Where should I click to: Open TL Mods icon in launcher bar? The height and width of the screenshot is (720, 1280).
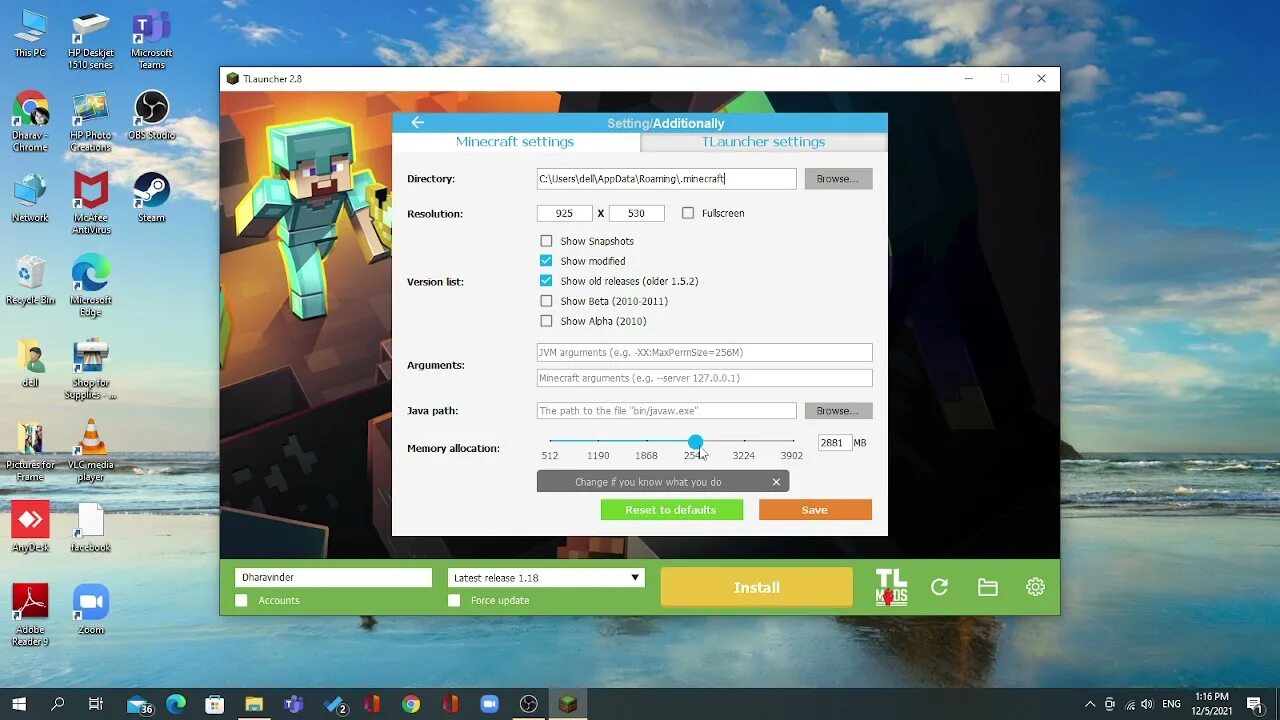point(891,588)
